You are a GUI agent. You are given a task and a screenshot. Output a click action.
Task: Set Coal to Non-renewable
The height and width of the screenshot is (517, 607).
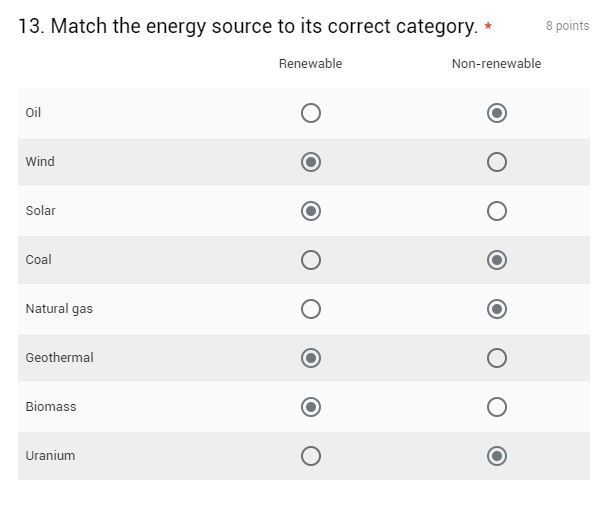coord(496,260)
